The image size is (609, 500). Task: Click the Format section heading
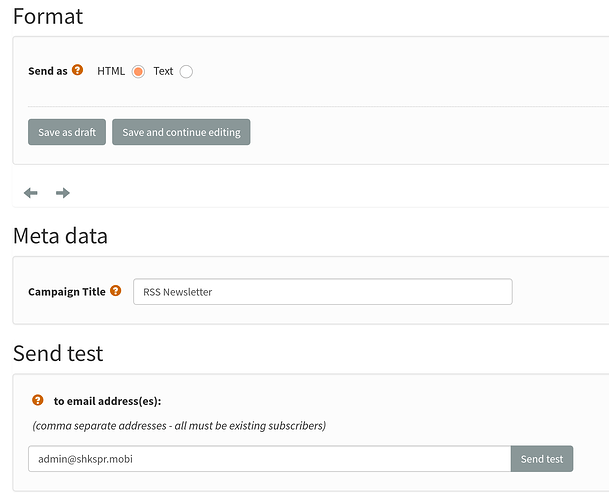coord(48,17)
